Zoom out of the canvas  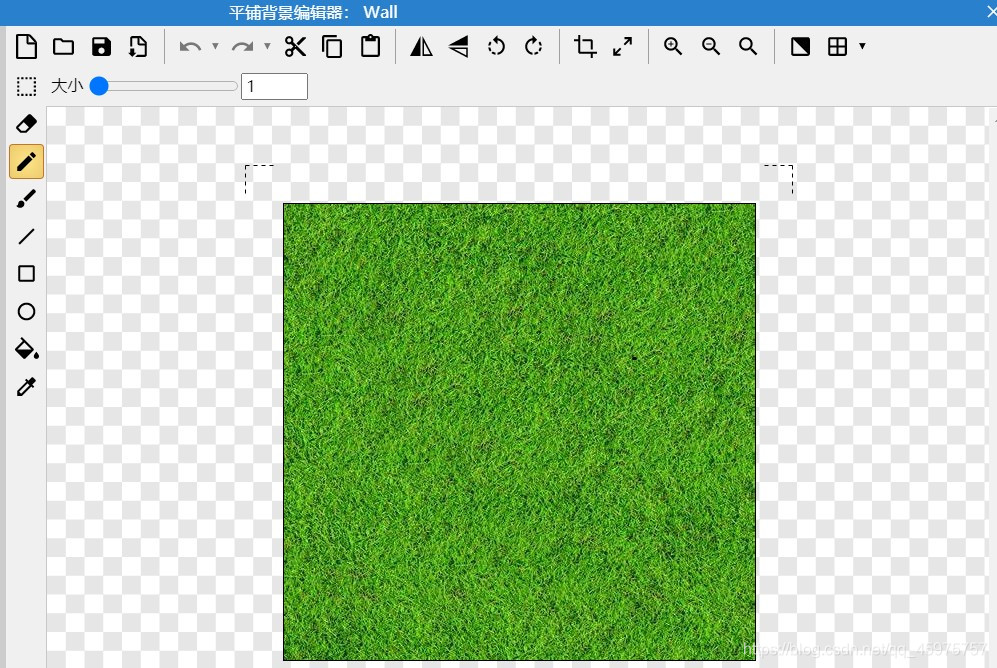click(x=711, y=46)
